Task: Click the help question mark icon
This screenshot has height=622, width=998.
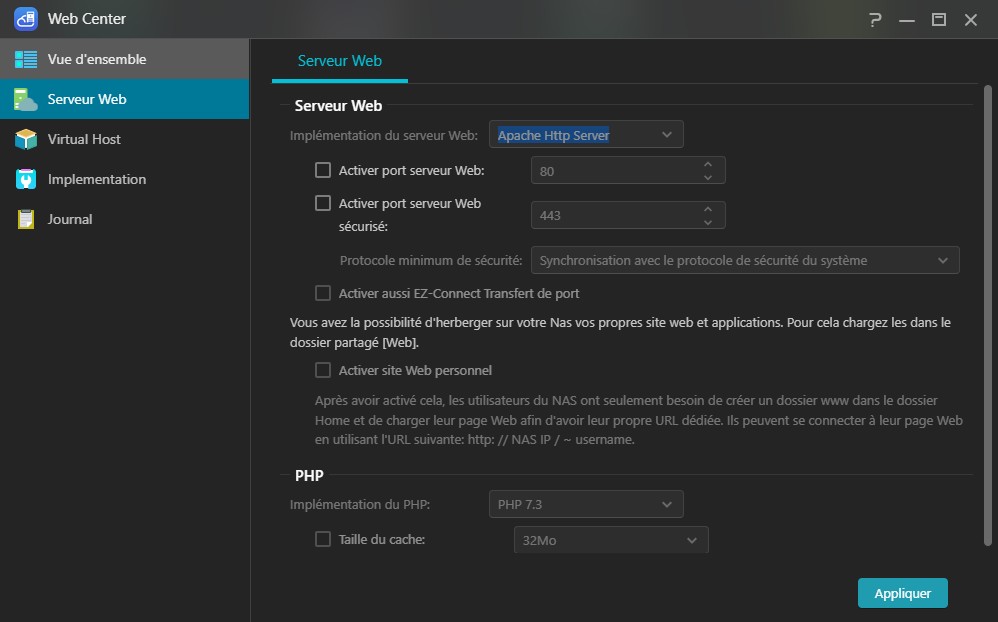Action: [x=875, y=19]
